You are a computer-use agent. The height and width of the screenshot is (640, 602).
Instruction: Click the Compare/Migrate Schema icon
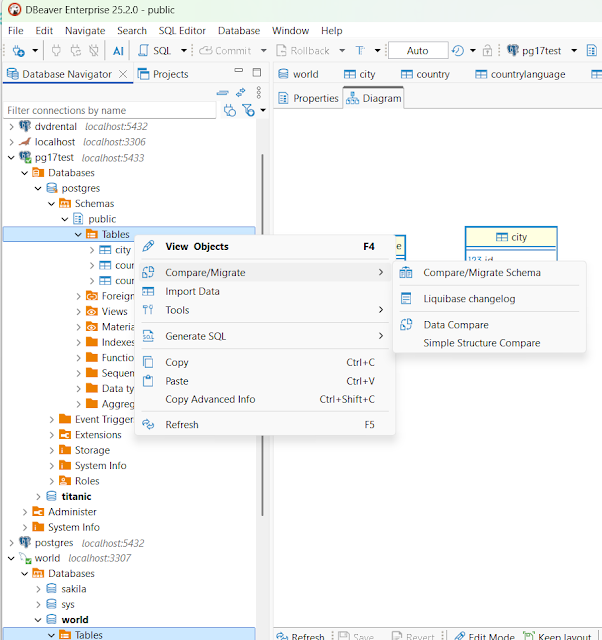[x=406, y=272]
